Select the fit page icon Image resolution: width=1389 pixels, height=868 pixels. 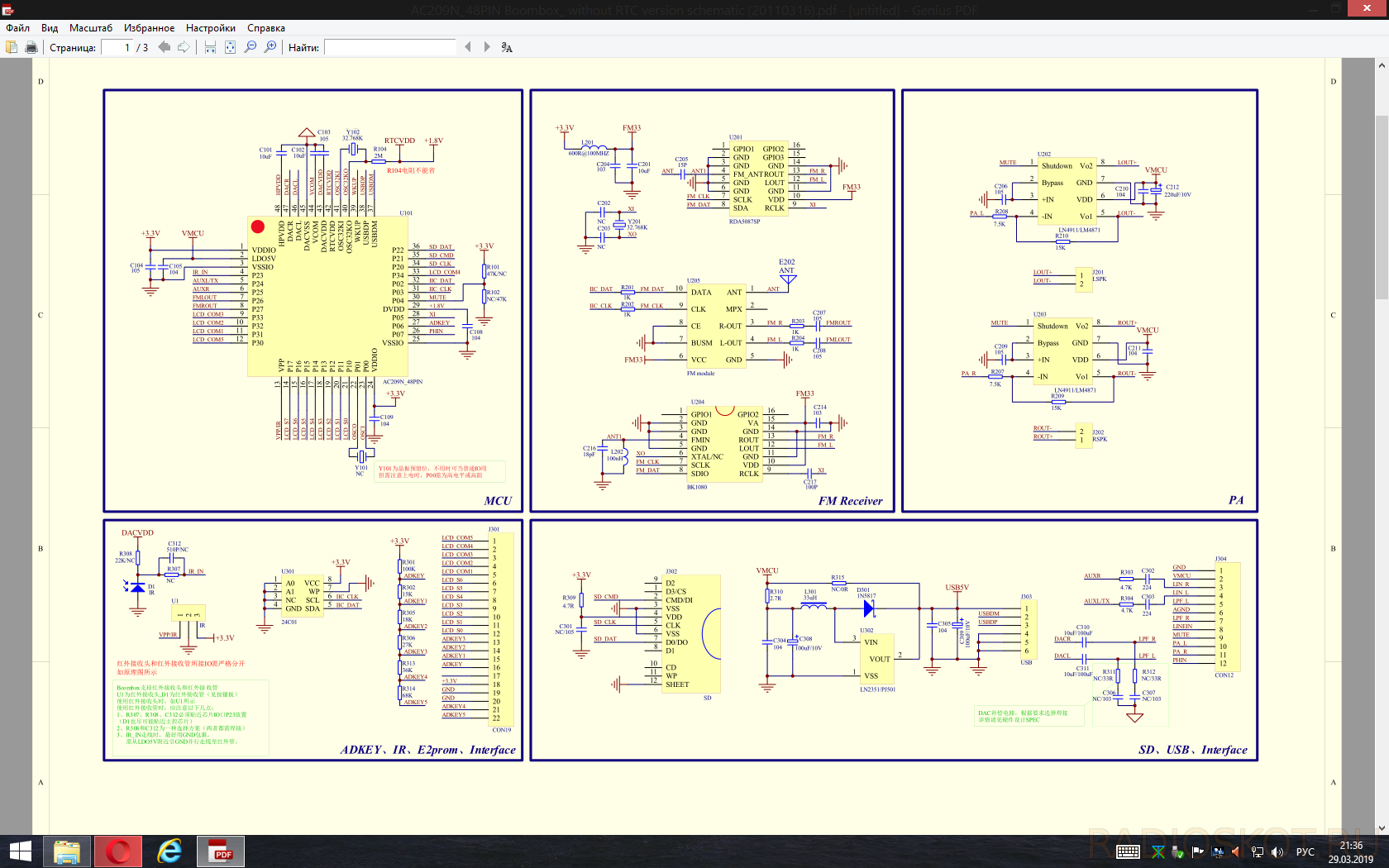[230, 47]
